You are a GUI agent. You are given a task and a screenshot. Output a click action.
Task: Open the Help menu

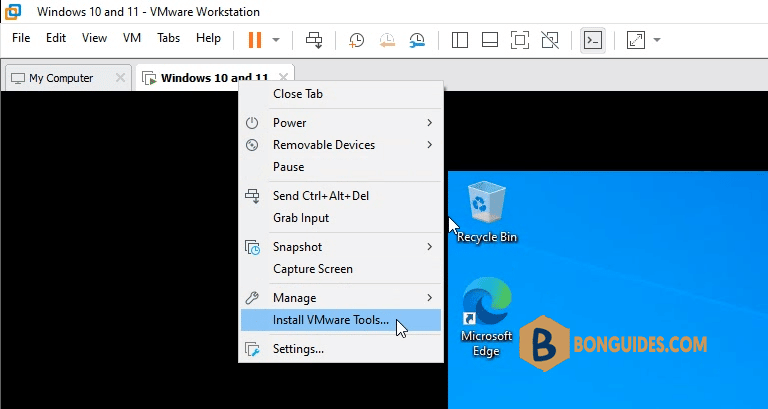point(208,38)
